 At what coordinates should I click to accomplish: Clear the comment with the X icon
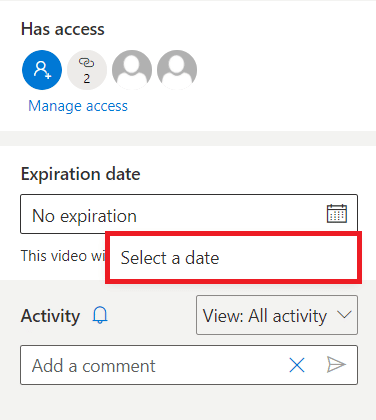point(297,365)
